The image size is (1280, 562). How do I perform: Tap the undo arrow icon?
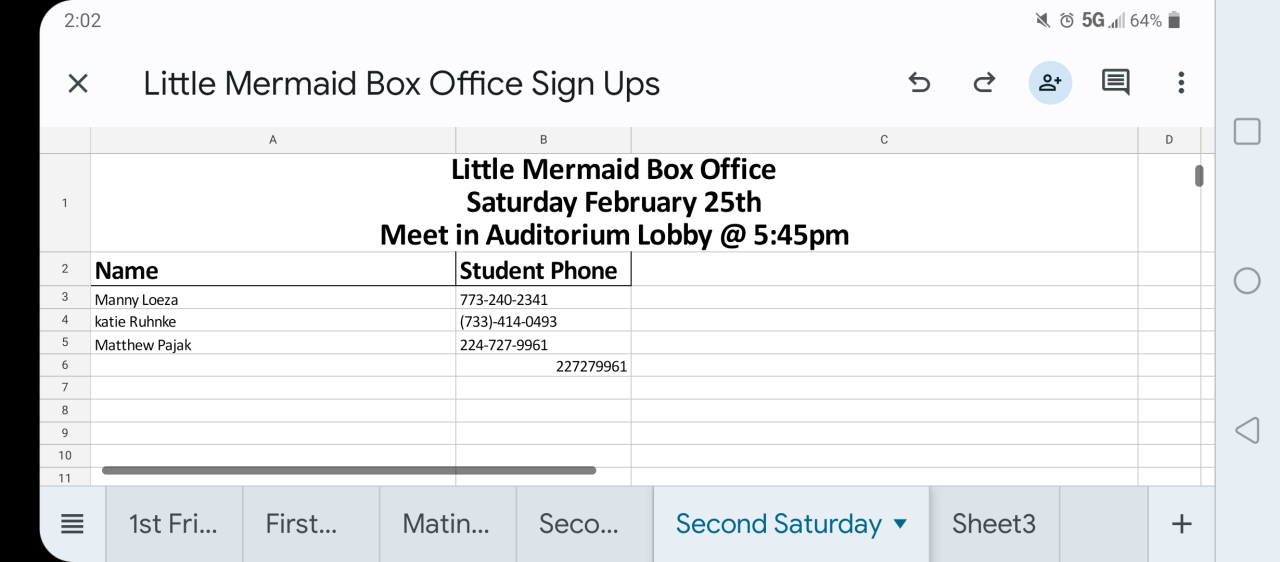coord(919,83)
